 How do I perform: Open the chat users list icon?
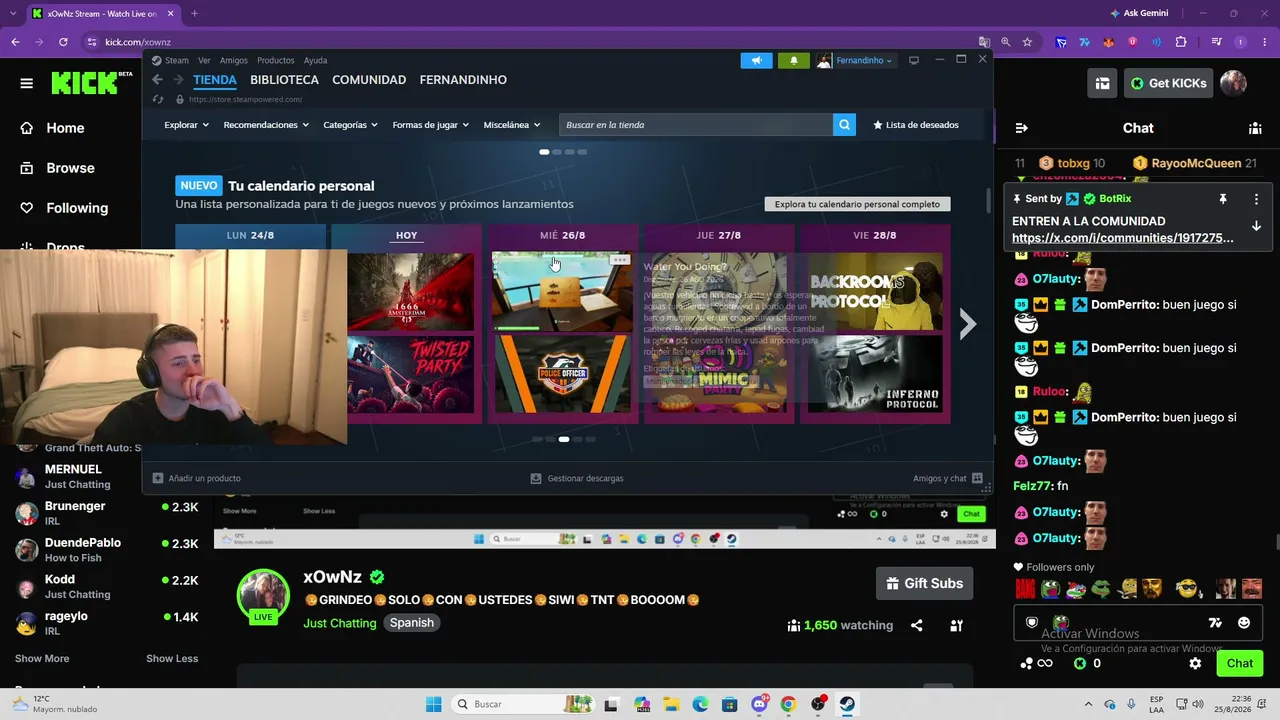coord(1255,128)
